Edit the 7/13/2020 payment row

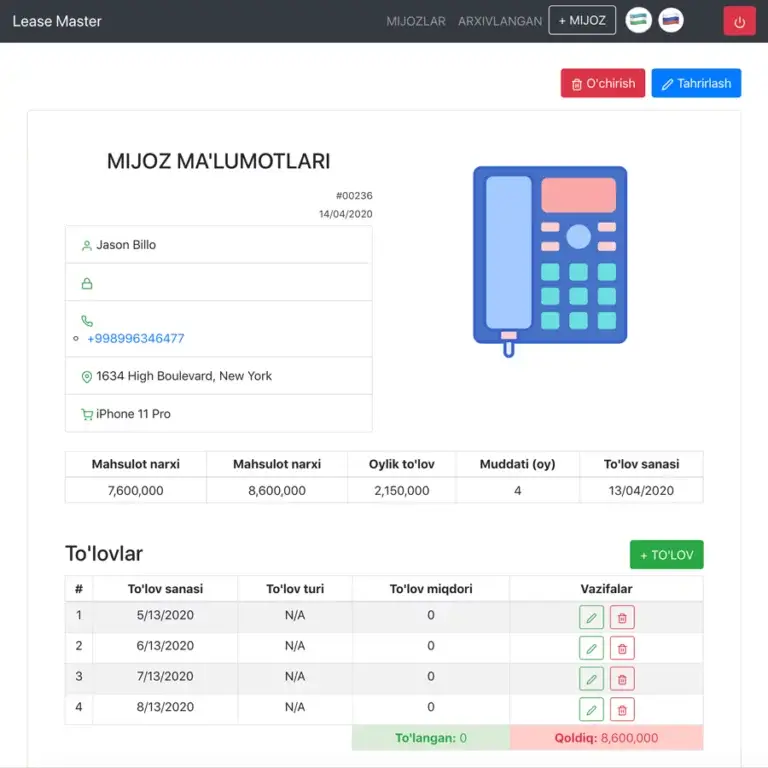point(591,680)
